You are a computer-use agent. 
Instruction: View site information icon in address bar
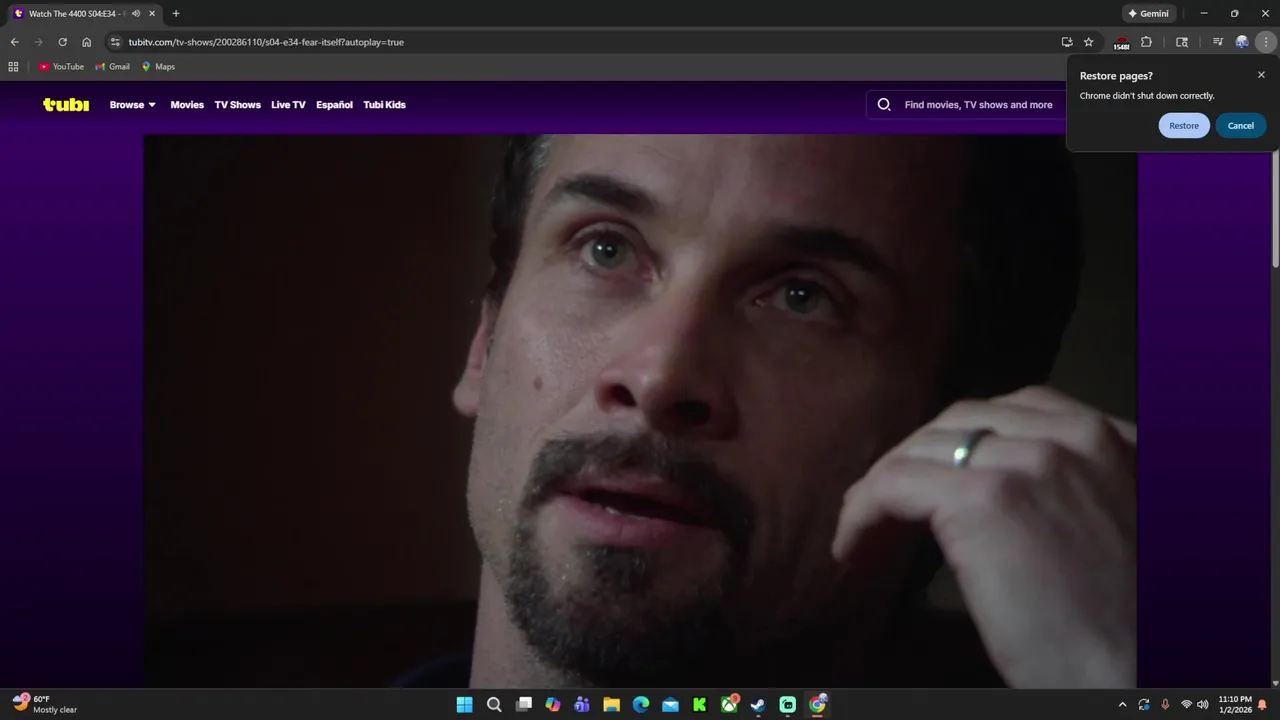coord(115,42)
